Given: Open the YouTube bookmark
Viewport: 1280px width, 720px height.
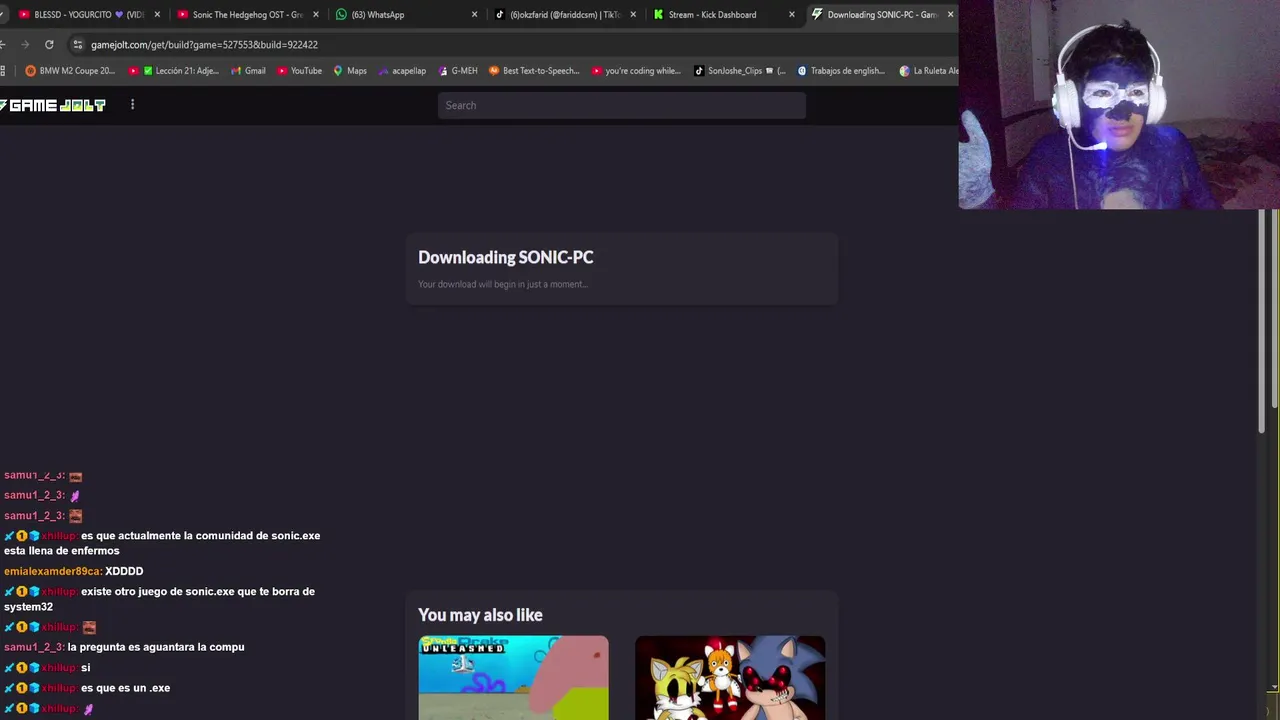Looking at the screenshot, I should (299, 71).
